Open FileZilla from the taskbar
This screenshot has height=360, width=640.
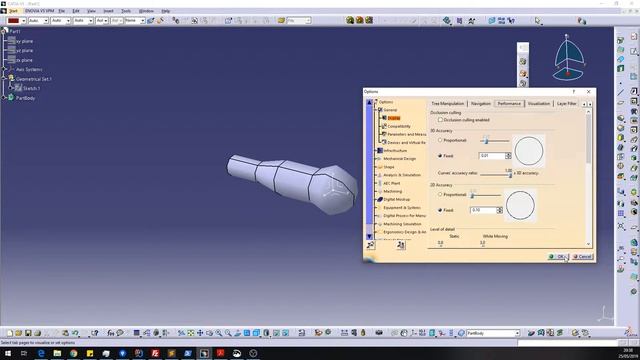click(155, 353)
